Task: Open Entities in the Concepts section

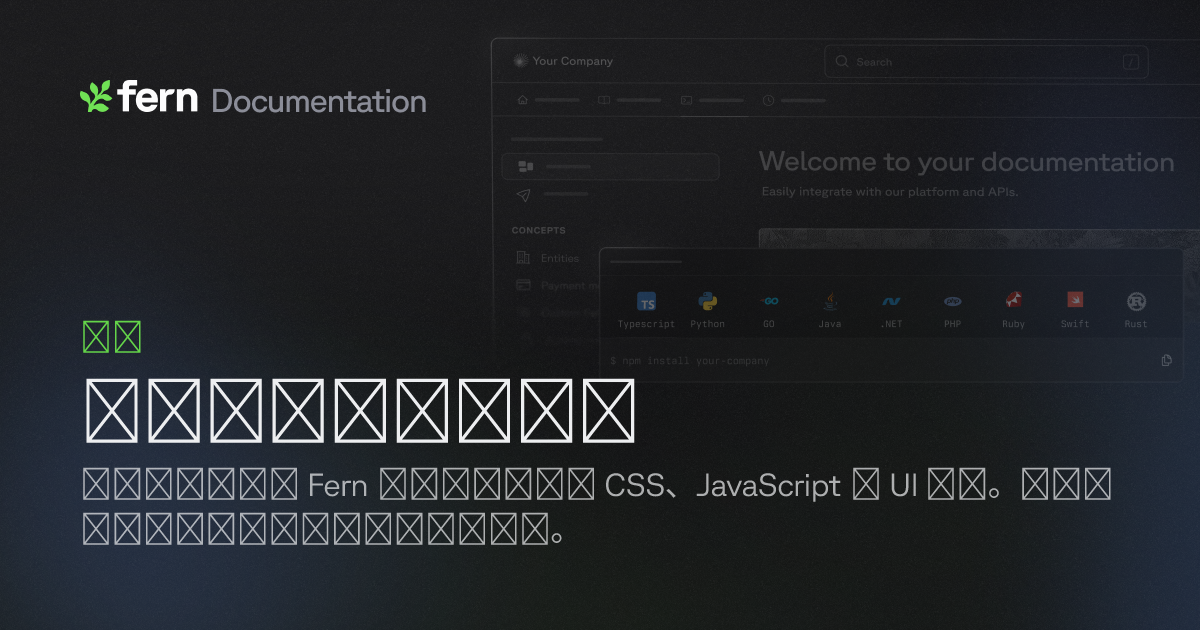Action: [560, 258]
